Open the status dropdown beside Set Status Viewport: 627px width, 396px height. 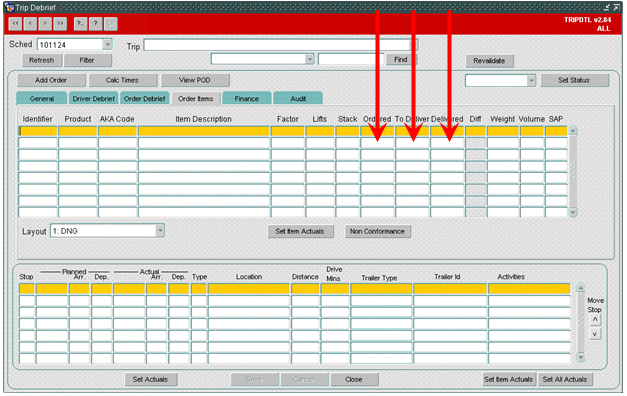click(531, 80)
